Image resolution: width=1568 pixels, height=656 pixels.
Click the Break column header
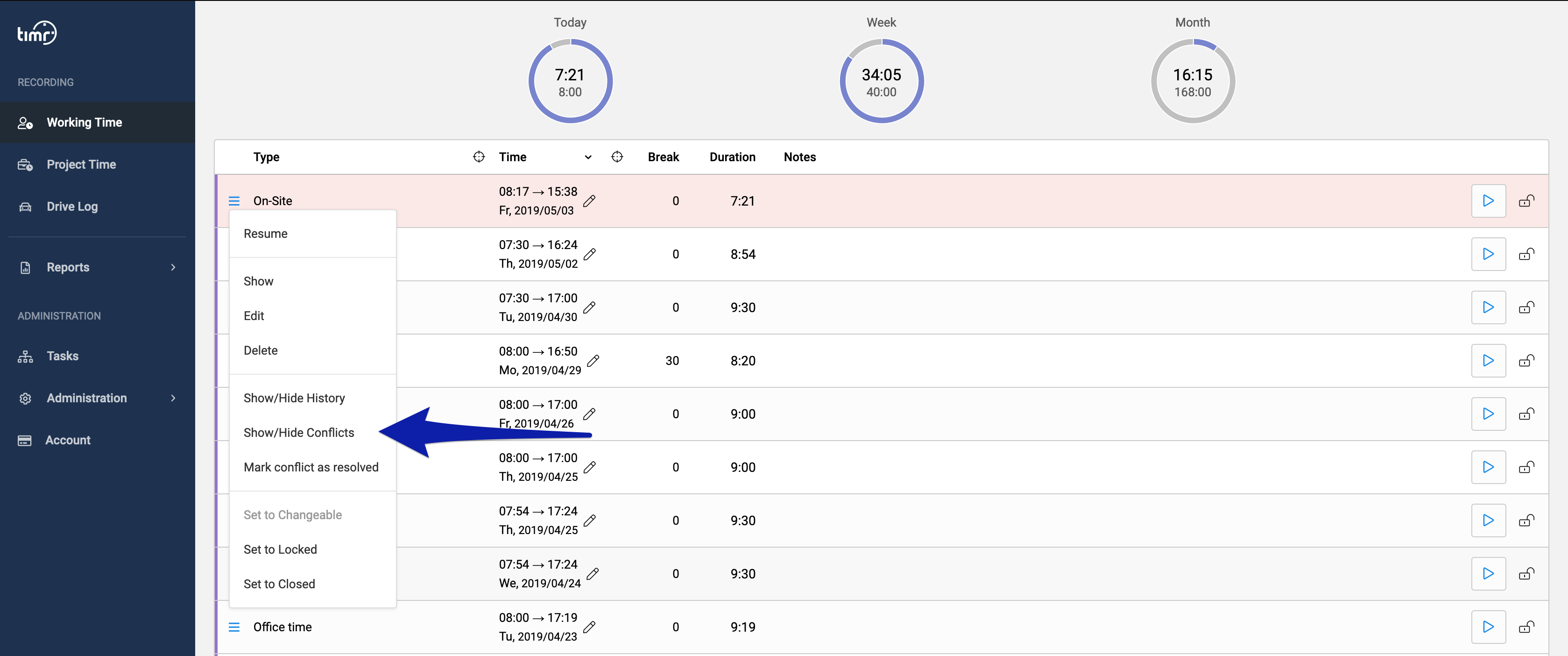664,157
